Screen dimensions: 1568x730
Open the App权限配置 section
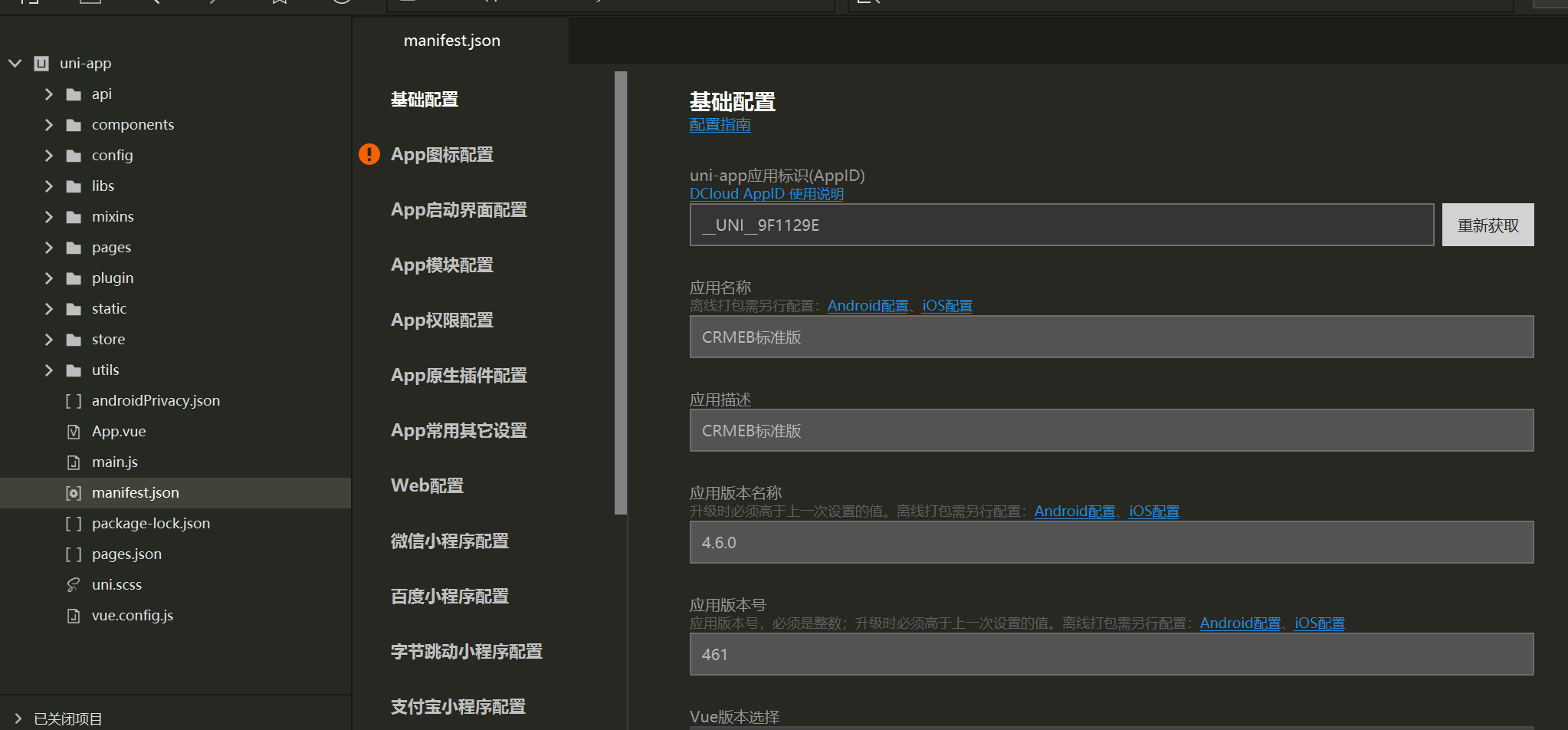click(442, 320)
